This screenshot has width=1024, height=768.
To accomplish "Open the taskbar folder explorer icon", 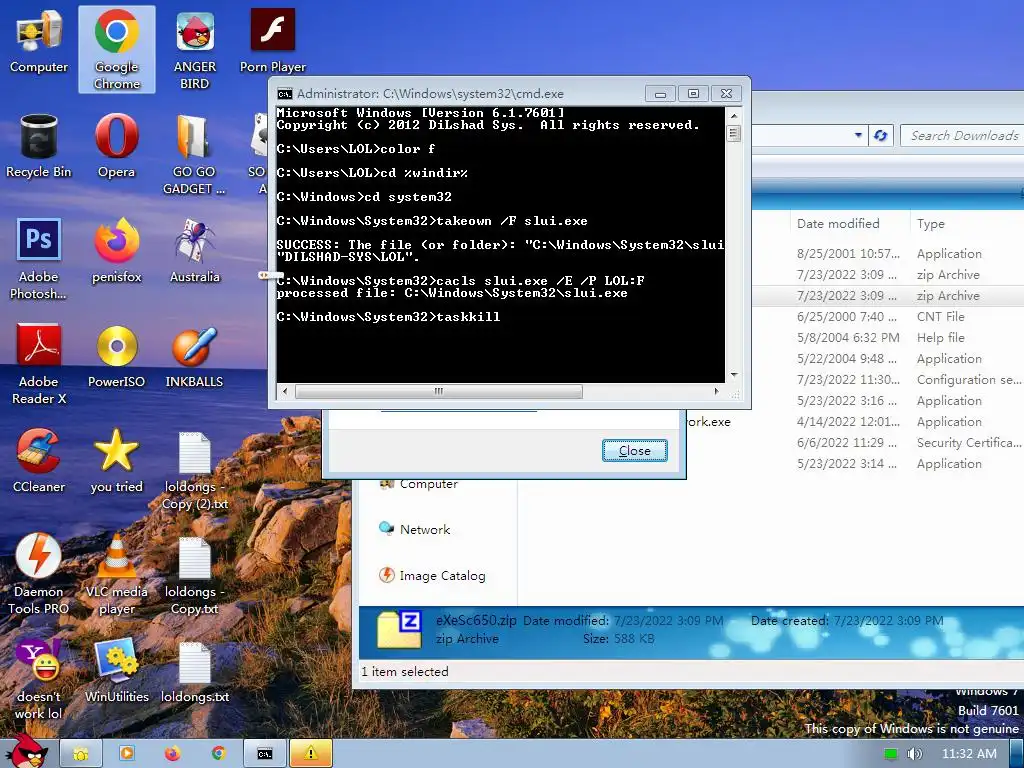I will click(80, 754).
